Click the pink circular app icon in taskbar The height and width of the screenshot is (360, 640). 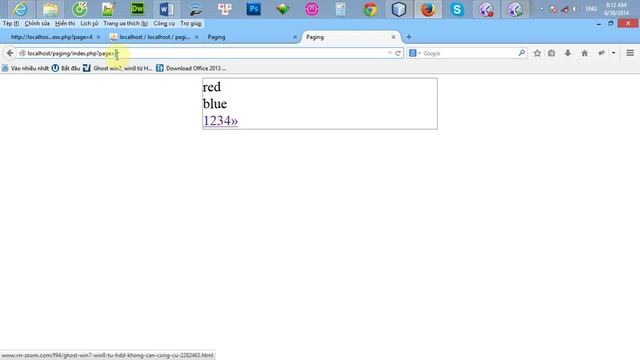pyautogui.click(x=312, y=9)
